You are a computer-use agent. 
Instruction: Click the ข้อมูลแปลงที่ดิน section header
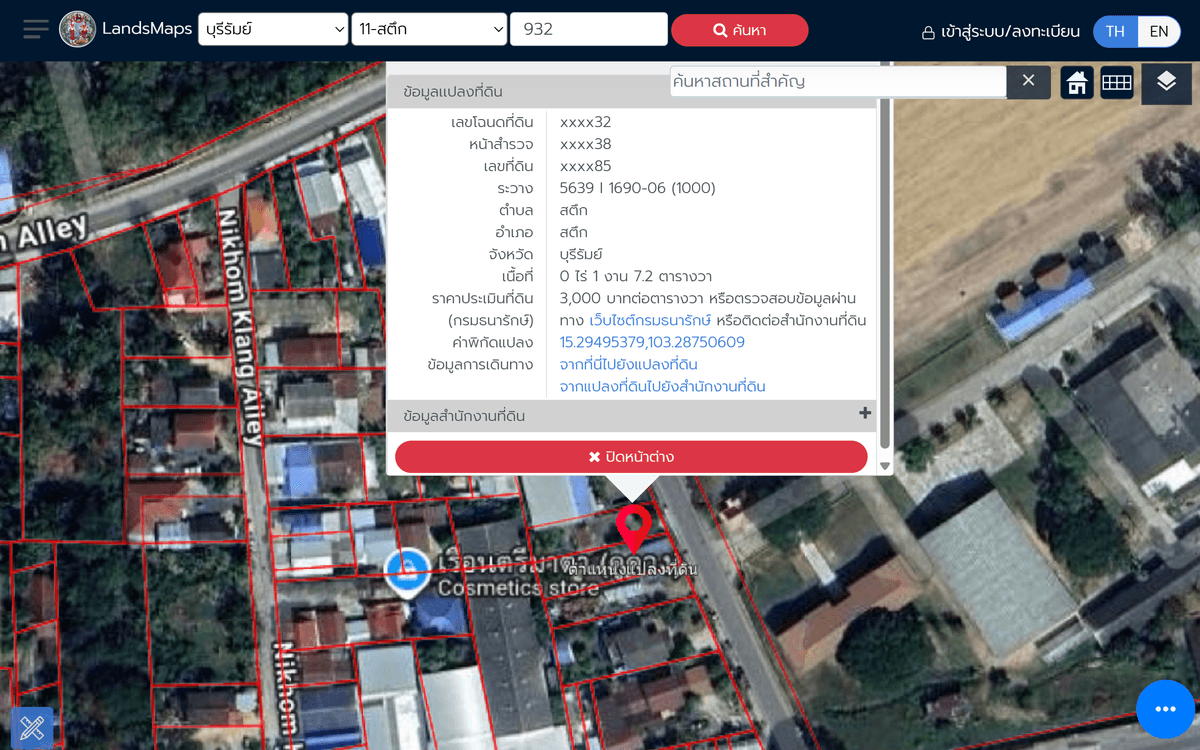(631, 91)
